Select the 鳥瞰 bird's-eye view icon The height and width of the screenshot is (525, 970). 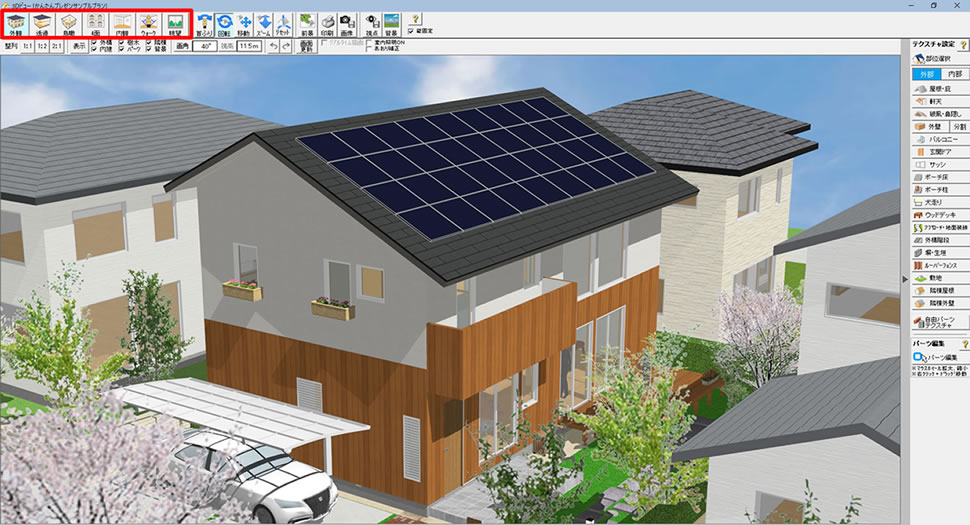(x=69, y=25)
